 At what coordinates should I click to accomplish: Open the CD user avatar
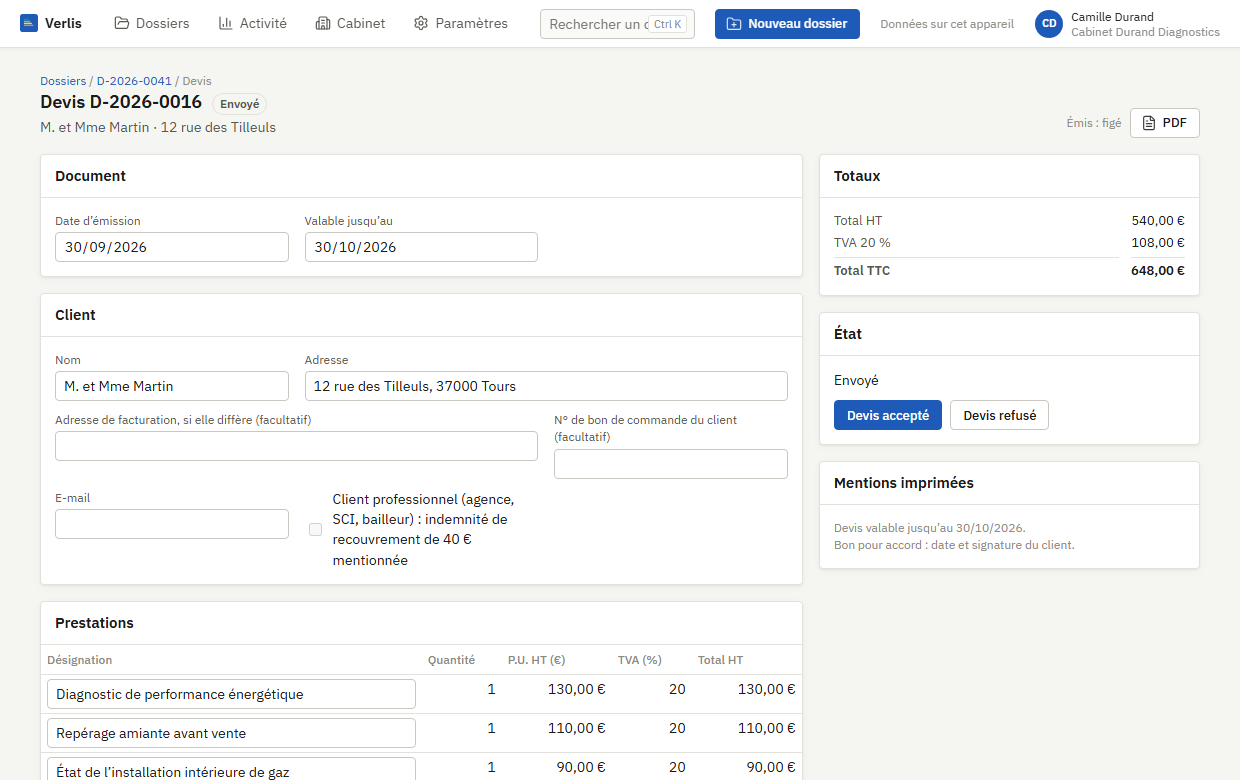point(1049,24)
